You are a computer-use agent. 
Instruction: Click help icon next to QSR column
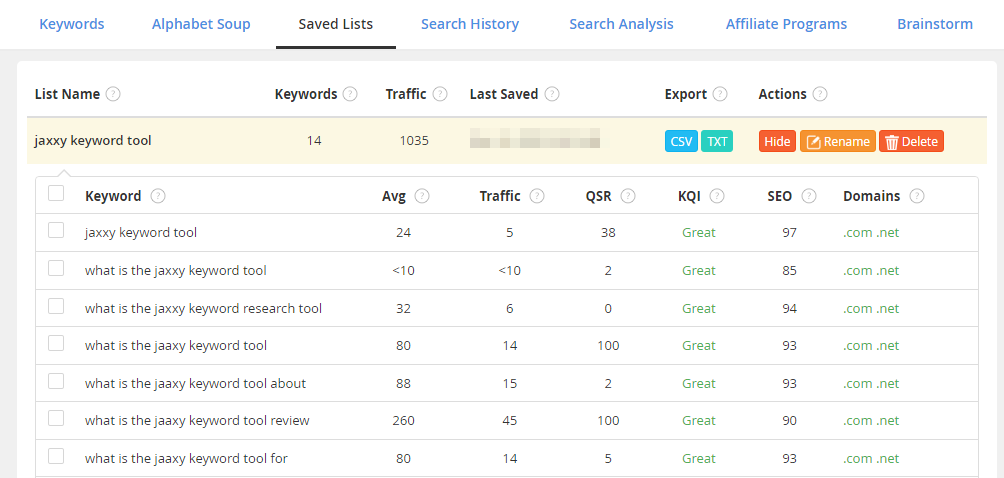pos(628,196)
